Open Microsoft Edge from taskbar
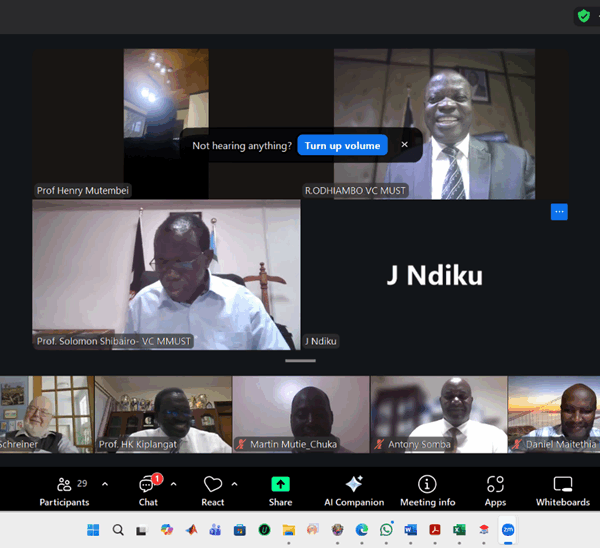600x548 pixels. (x=362, y=530)
